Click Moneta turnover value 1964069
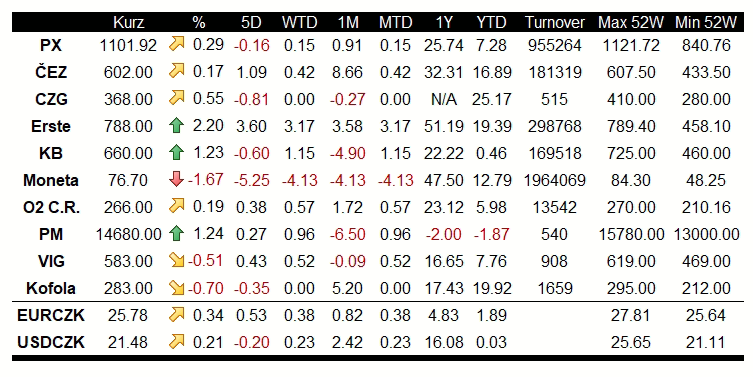This screenshot has height=377, width=753. coord(555,180)
